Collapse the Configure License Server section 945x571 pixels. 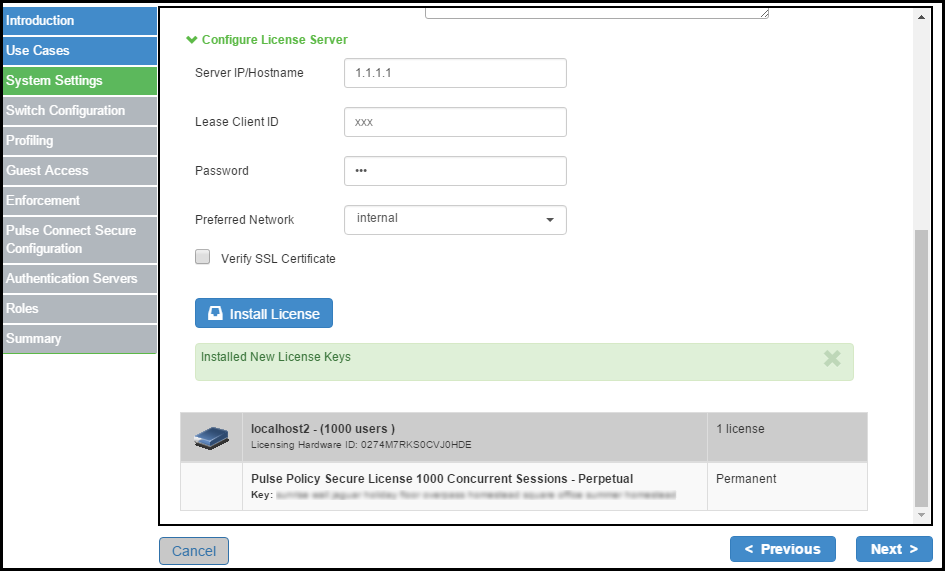coord(267,40)
